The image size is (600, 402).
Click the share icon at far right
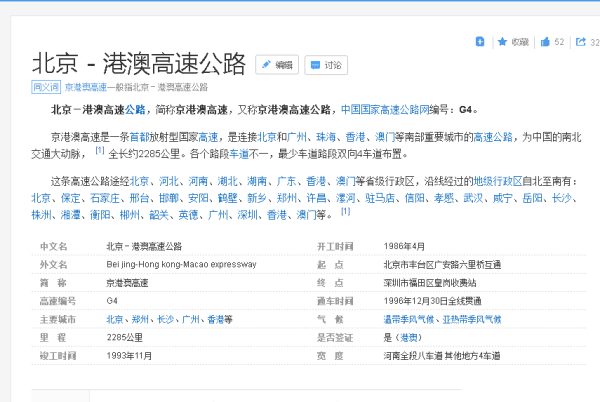point(583,42)
